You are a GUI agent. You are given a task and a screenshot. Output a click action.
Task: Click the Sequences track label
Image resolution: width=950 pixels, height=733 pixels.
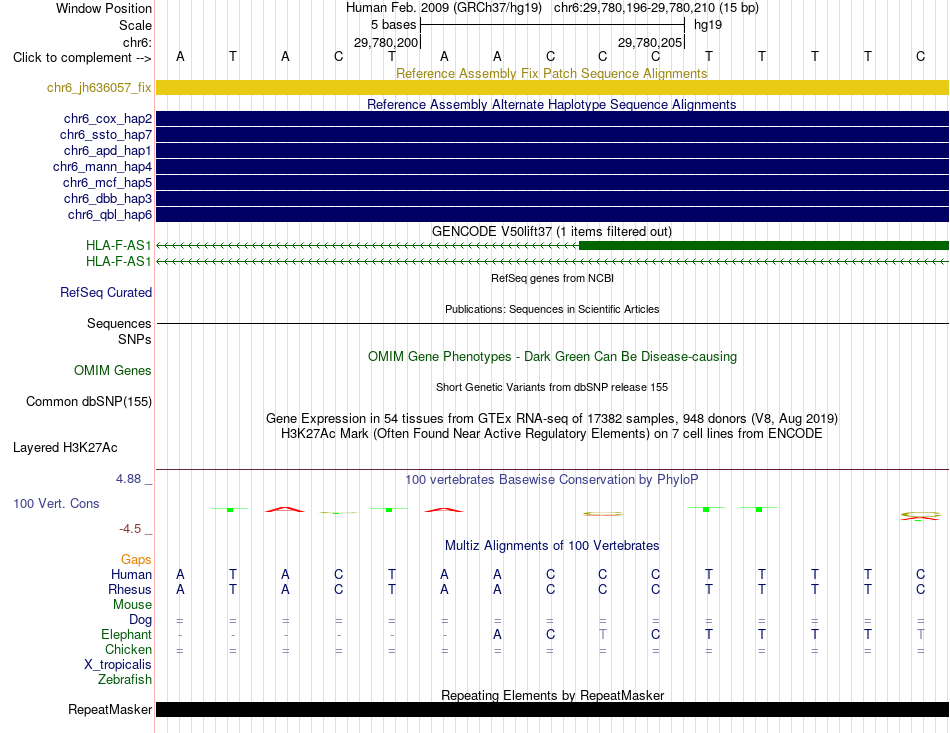point(119,323)
